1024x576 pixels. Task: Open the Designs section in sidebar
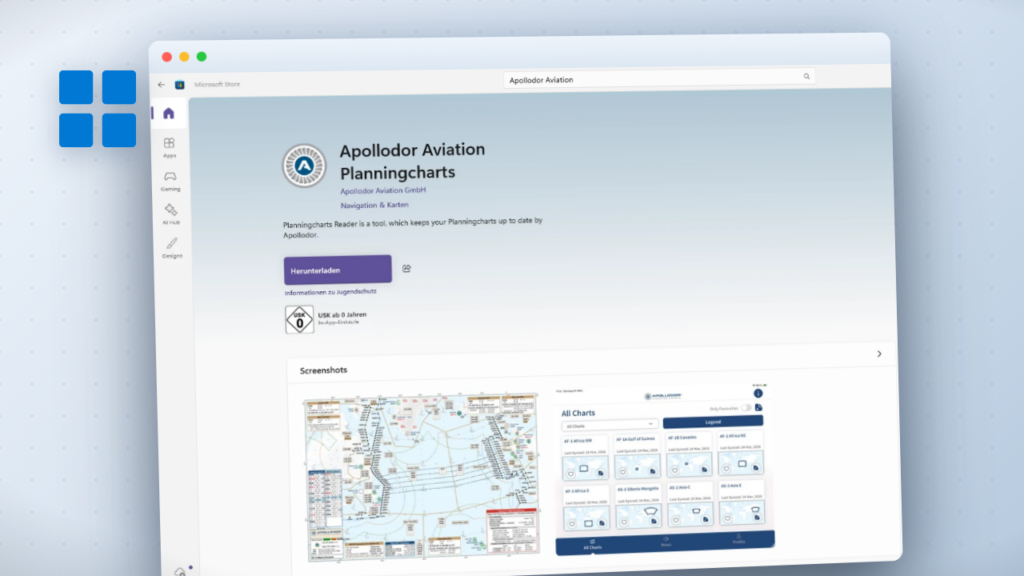click(172, 248)
